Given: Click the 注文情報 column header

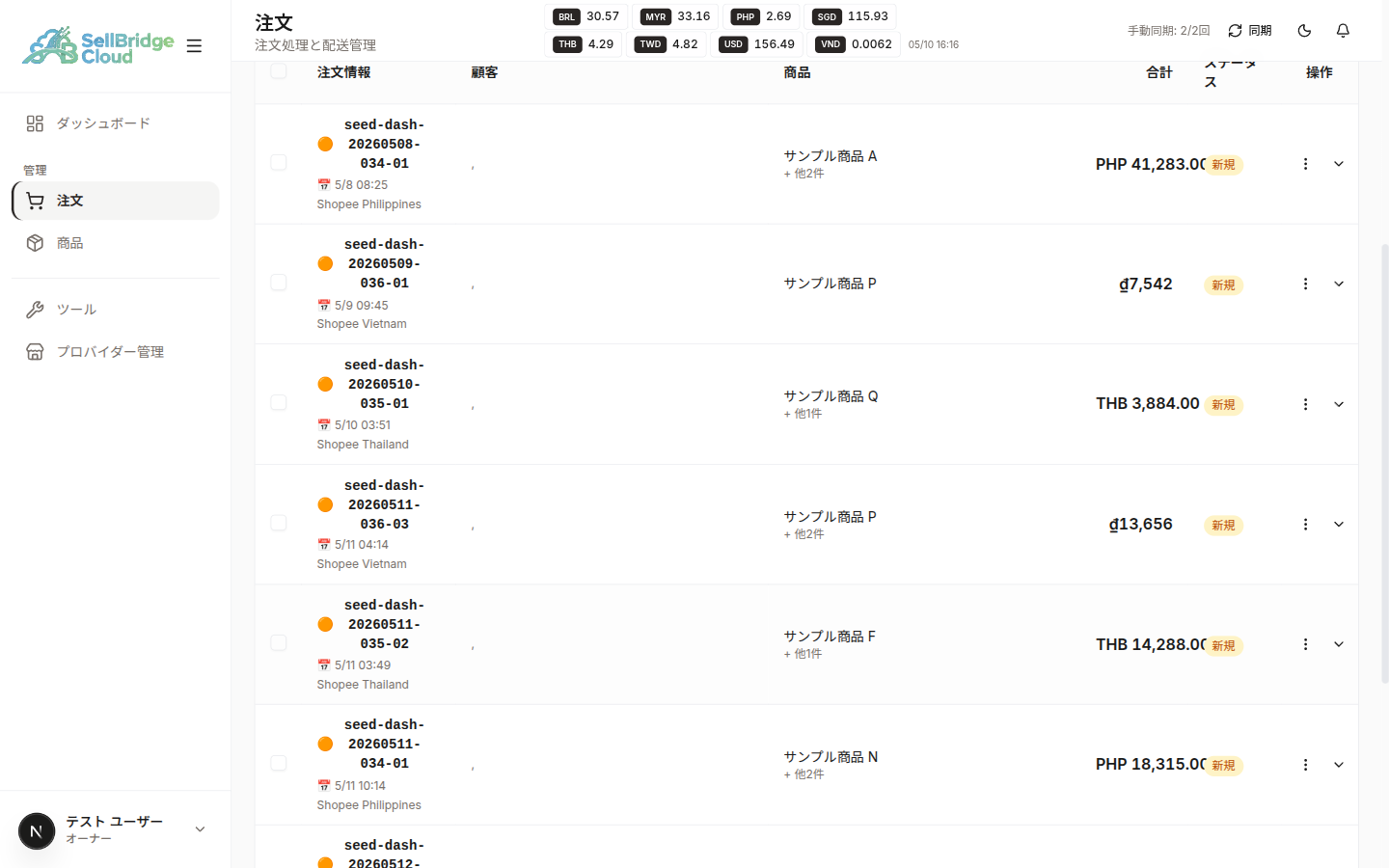Looking at the screenshot, I should point(343,72).
